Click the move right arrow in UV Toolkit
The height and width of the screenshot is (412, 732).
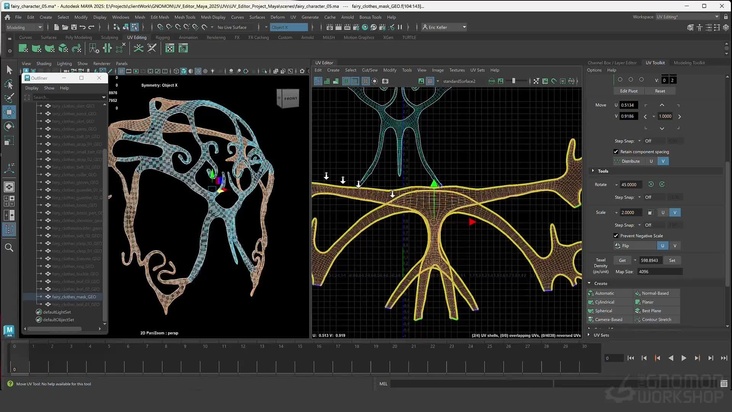click(679, 116)
